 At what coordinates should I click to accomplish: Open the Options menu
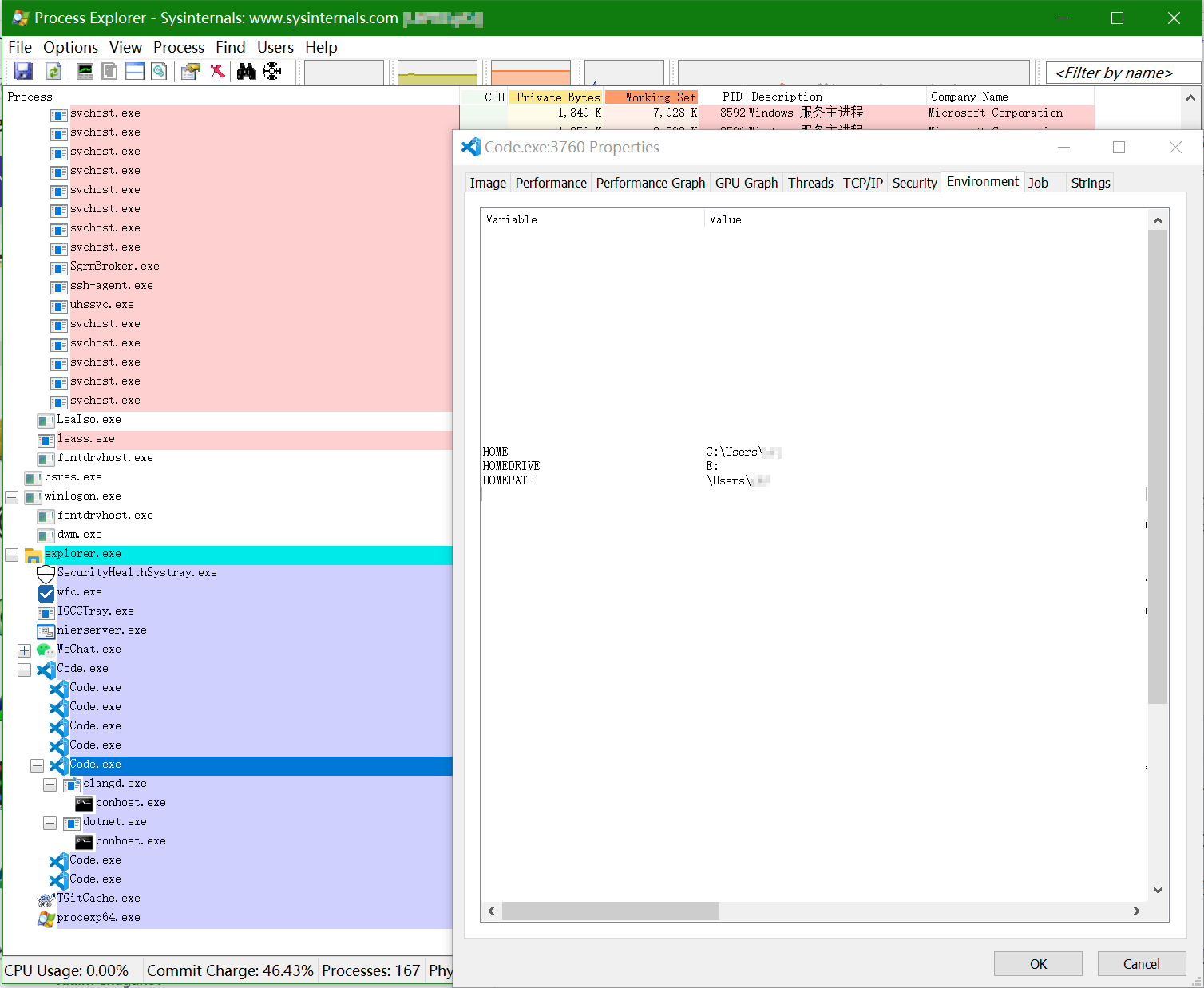pyautogui.click(x=70, y=47)
